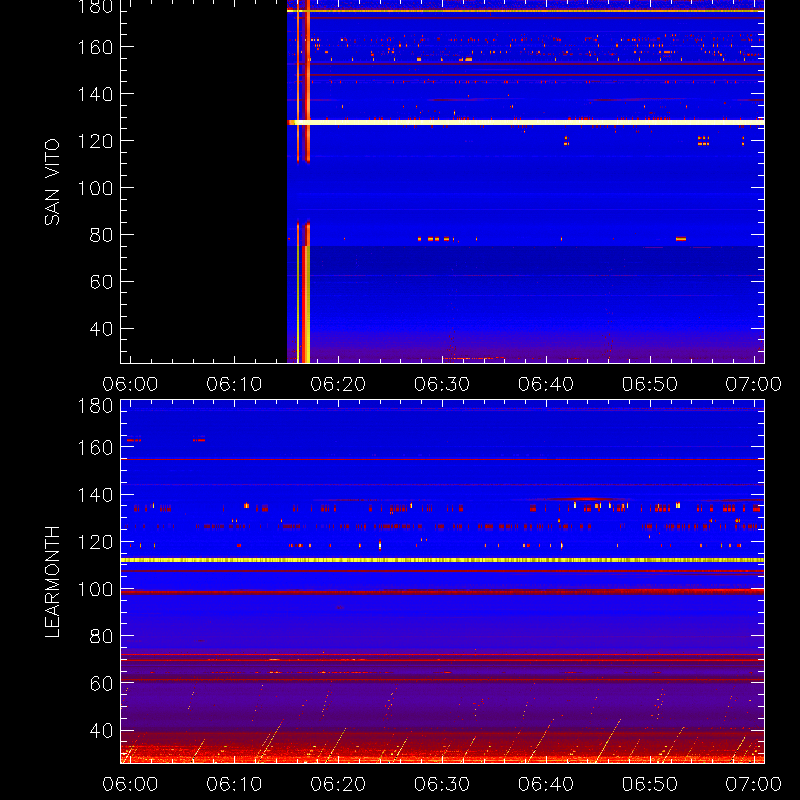Click 06:50 time label under San Vito plot
This screenshot has width=800, height=800.
pyautogui.click(x=650, y=384)
